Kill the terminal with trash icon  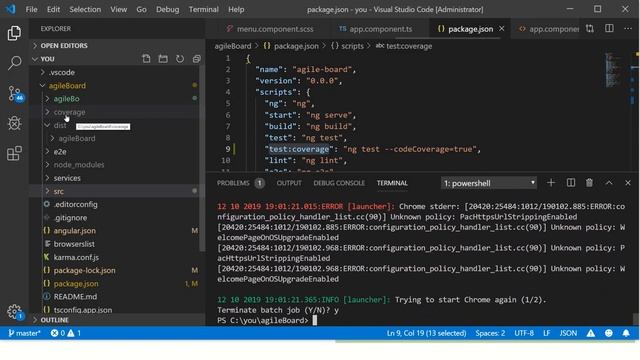coord(589,183)
